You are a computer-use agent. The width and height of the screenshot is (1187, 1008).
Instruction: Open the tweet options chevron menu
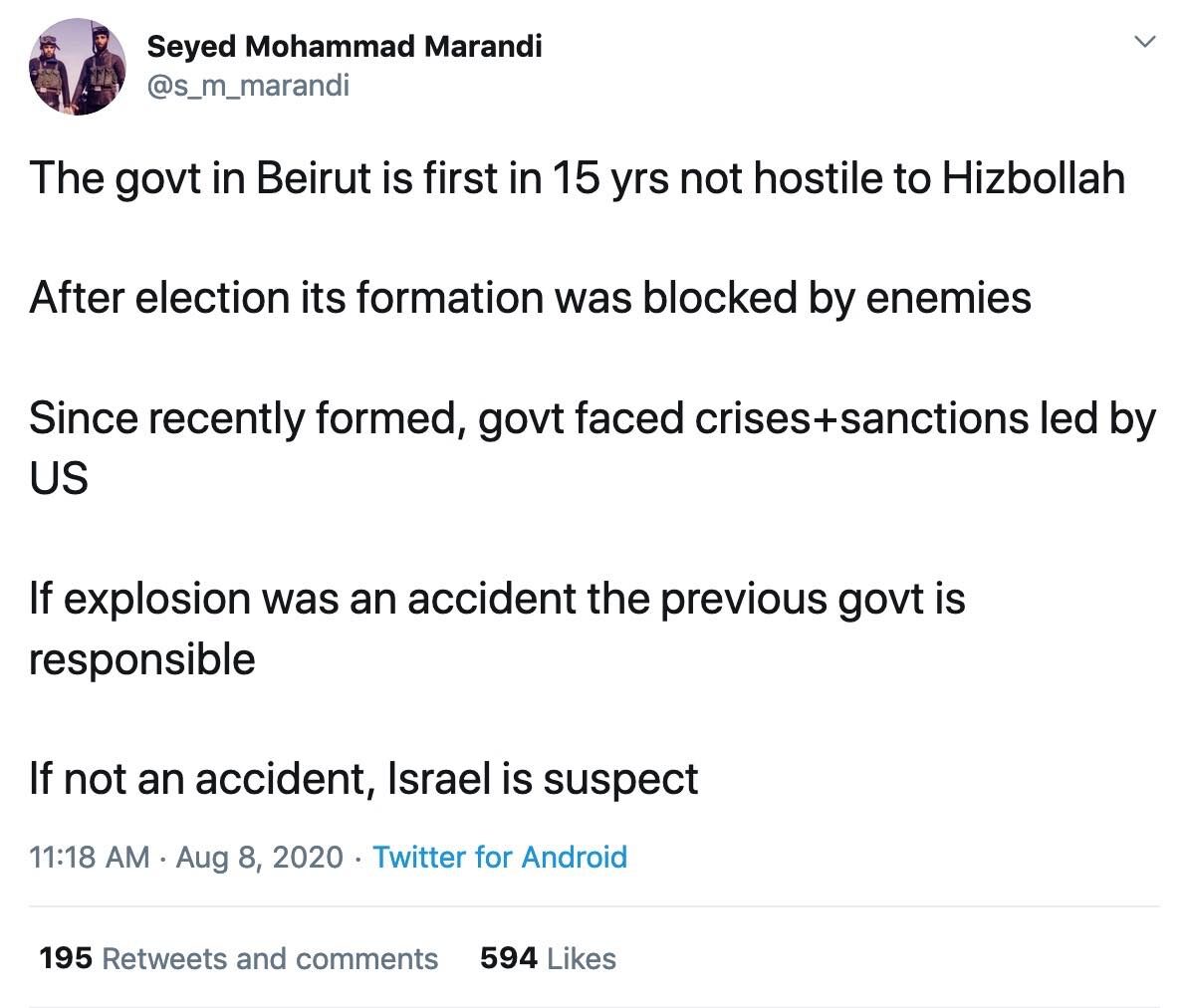tap(1145, 41)
